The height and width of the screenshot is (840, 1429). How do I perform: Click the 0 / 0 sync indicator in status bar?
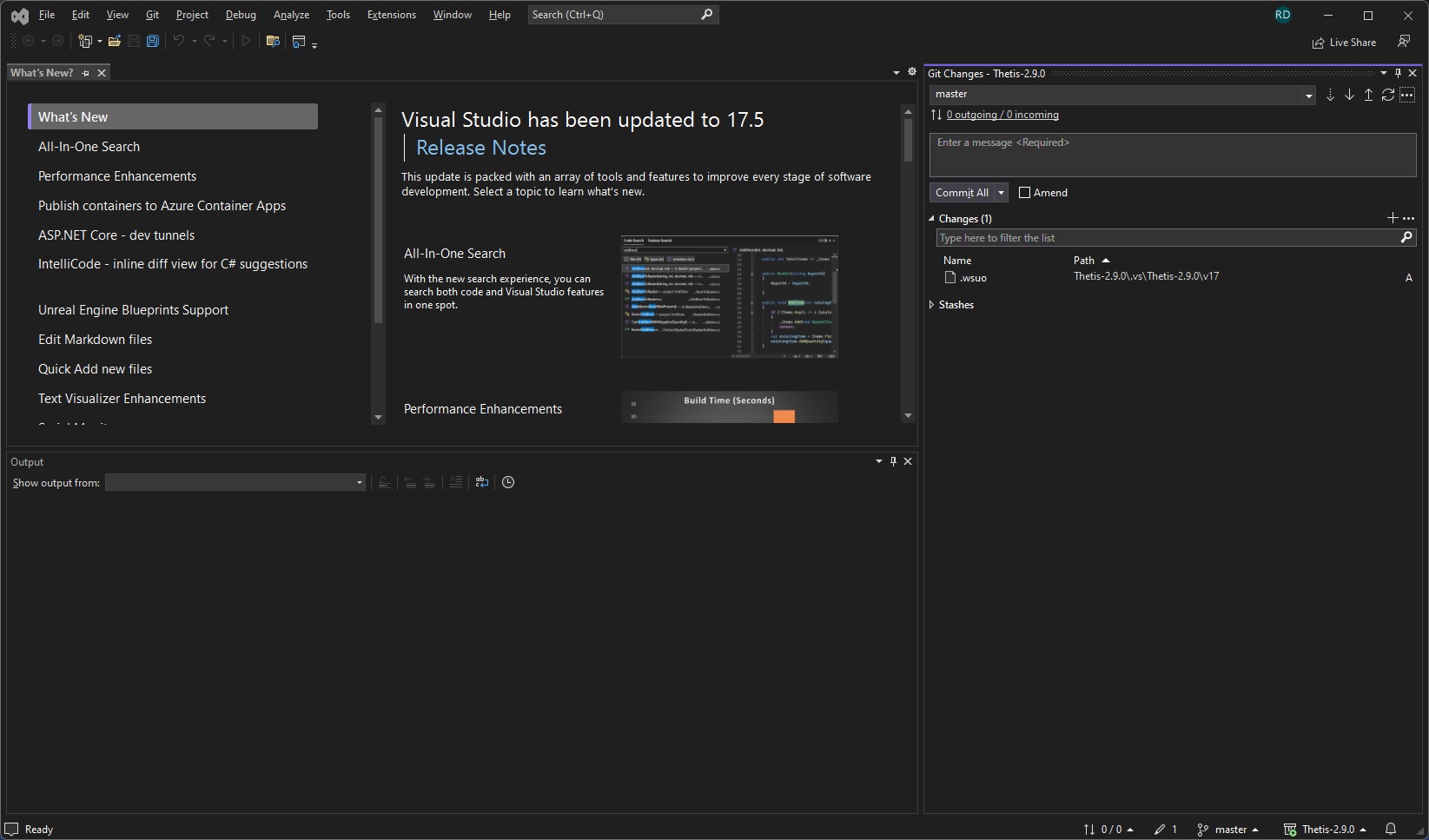tap(1108, 829)
